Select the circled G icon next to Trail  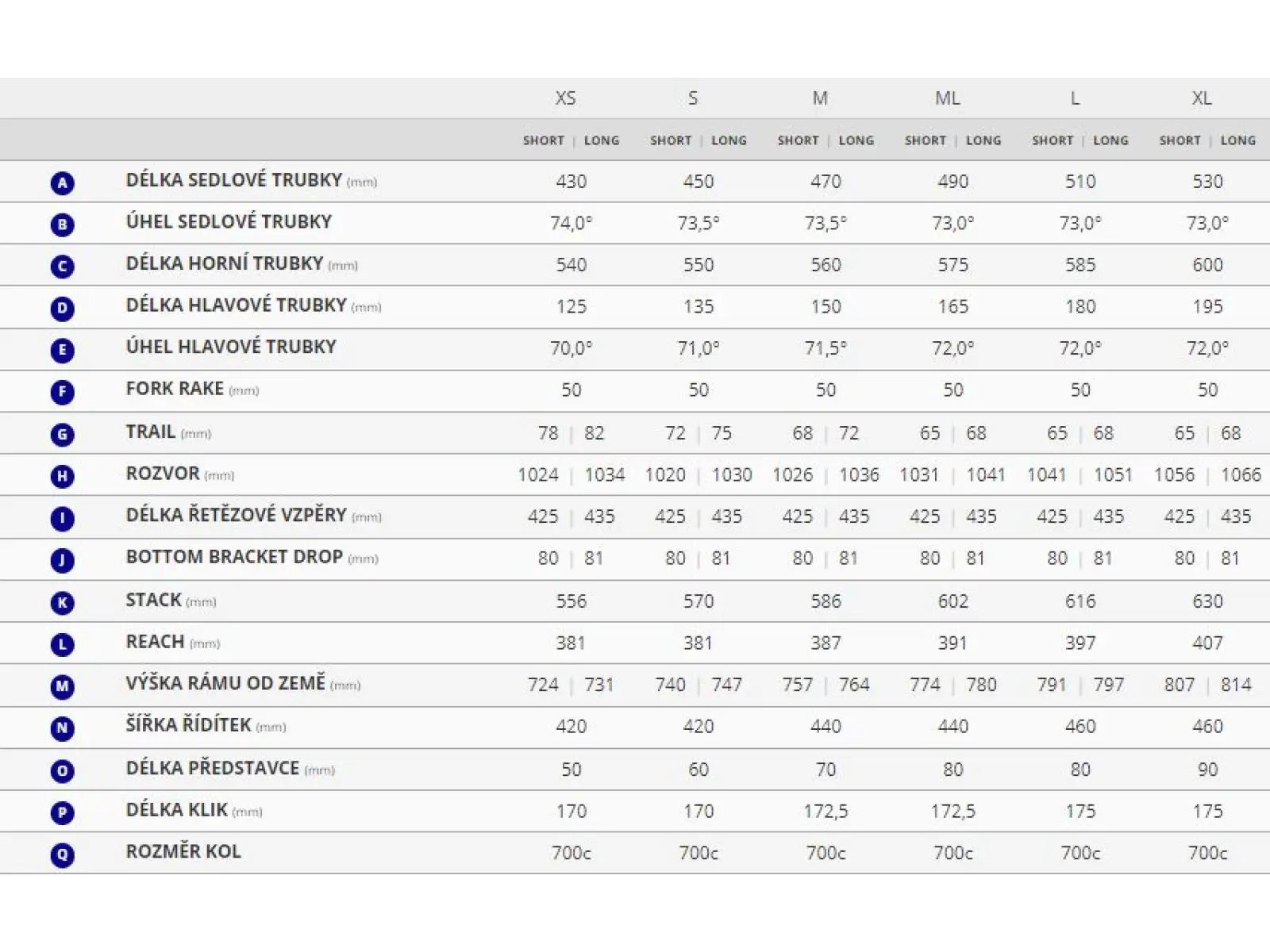pyautogui.click(x=62, y=434)
